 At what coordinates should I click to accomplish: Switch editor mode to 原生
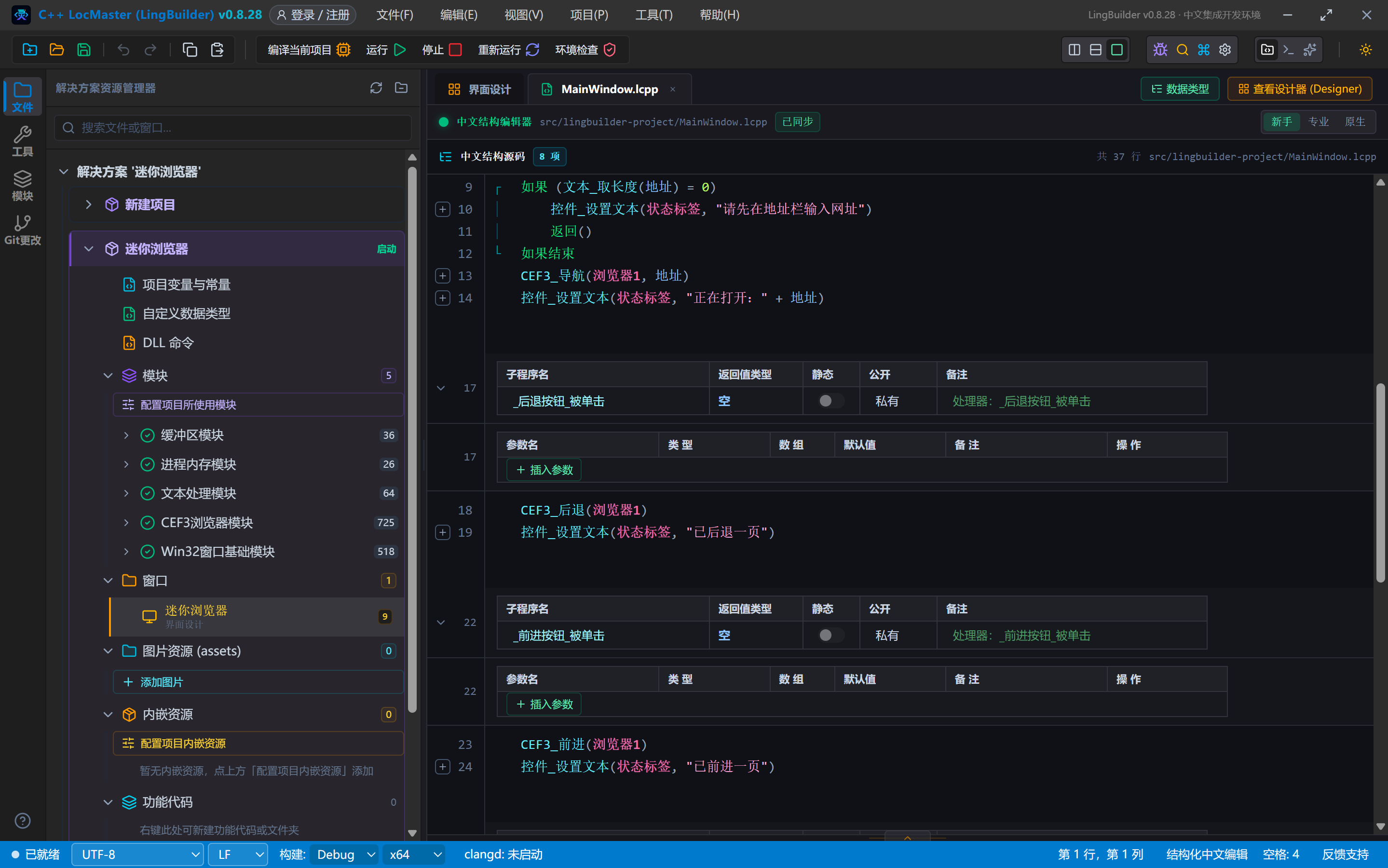(x=1355, y=122)
